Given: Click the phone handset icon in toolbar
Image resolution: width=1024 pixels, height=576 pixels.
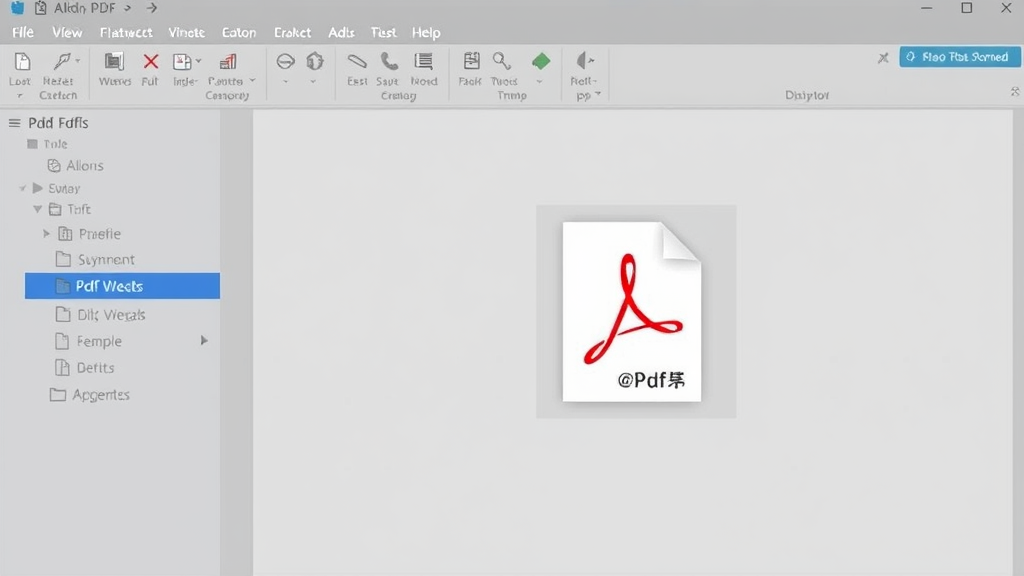Looking at the screenshot, I should pos(389,62).
